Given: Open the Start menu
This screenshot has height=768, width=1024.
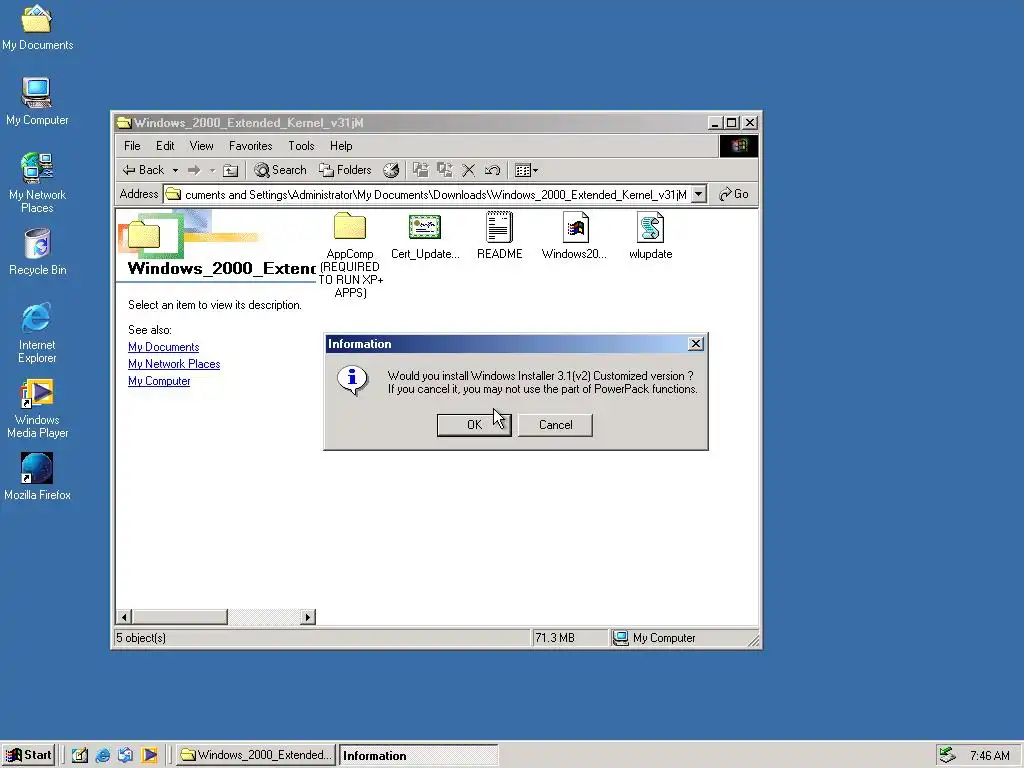Looking at the screenshot, I should (x=28, y=755).
